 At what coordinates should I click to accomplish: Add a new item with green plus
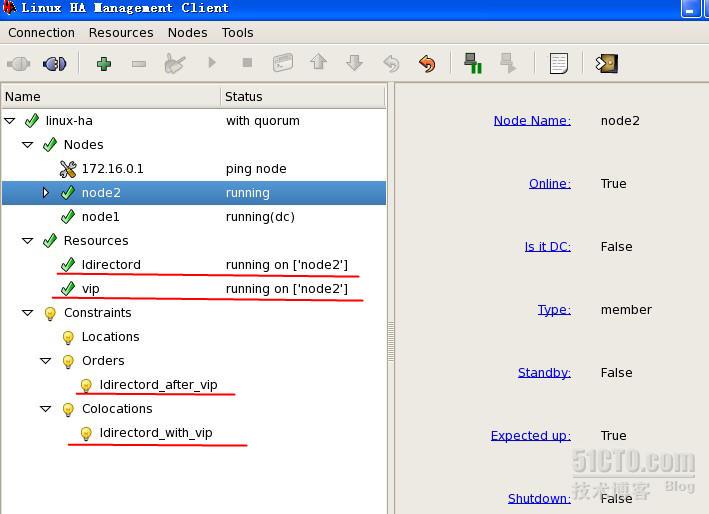[x=104, y=64]
